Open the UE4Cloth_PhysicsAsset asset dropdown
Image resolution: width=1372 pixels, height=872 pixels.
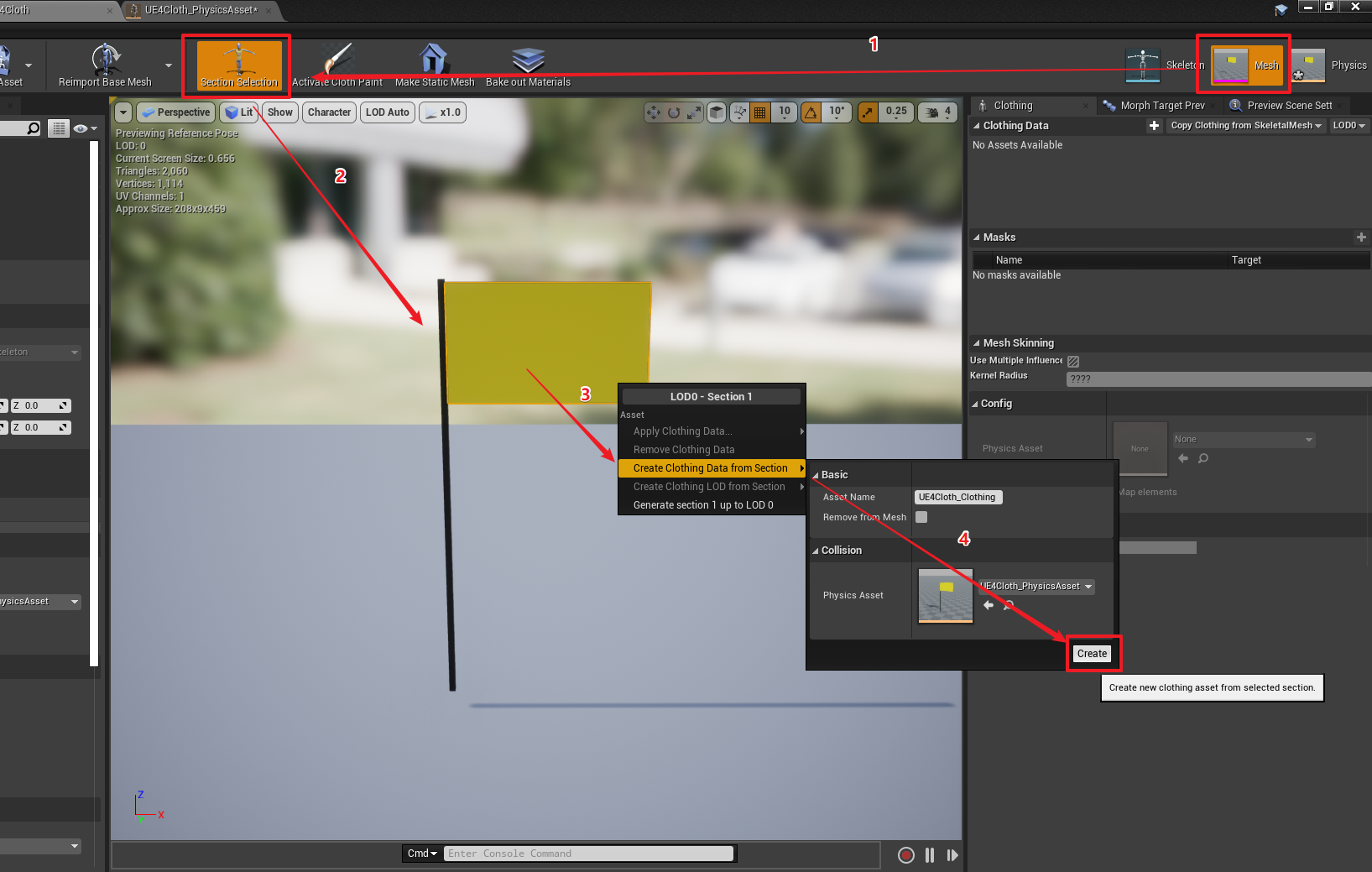coord(1037,587)
